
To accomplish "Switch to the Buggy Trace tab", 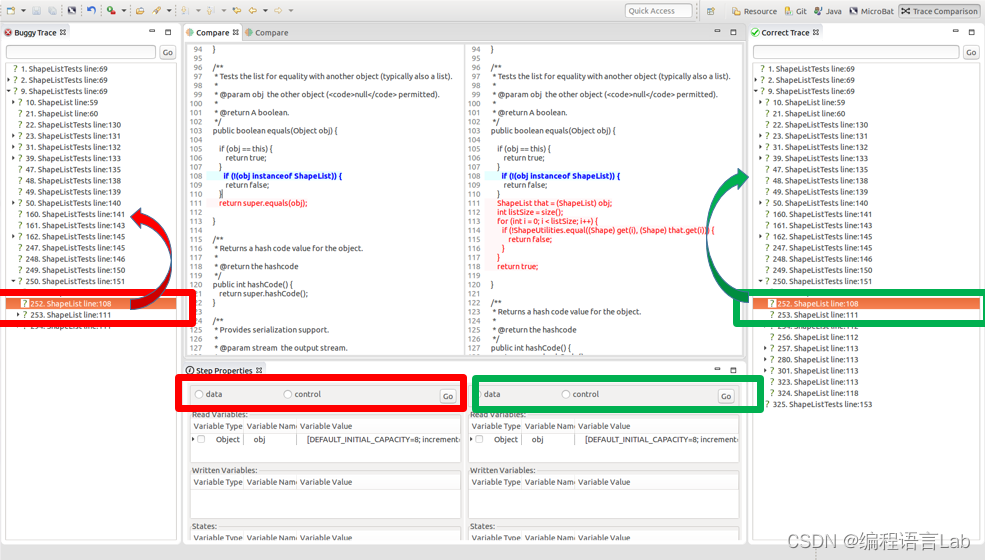I will click(35, 32).
